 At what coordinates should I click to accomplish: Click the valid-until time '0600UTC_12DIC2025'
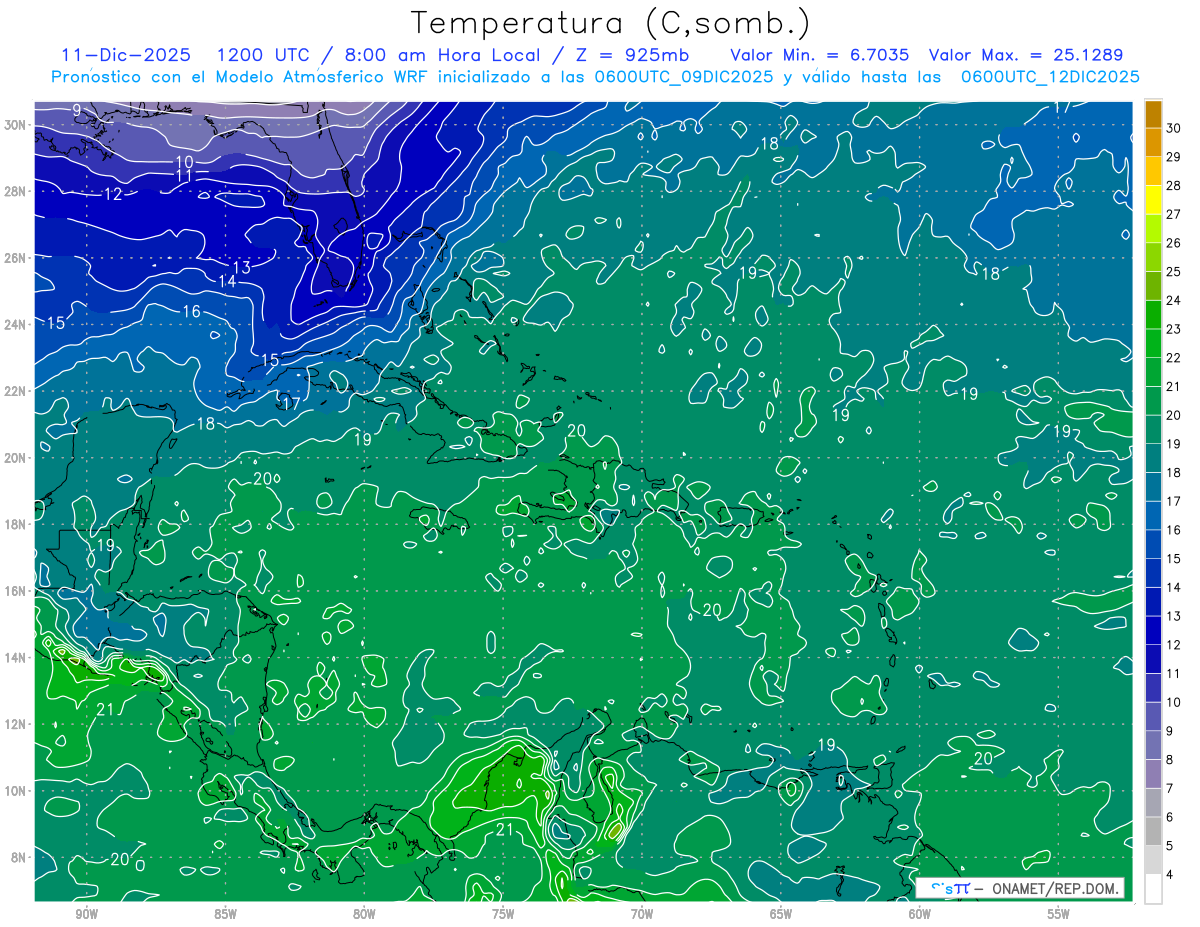tap(1050, 77)
